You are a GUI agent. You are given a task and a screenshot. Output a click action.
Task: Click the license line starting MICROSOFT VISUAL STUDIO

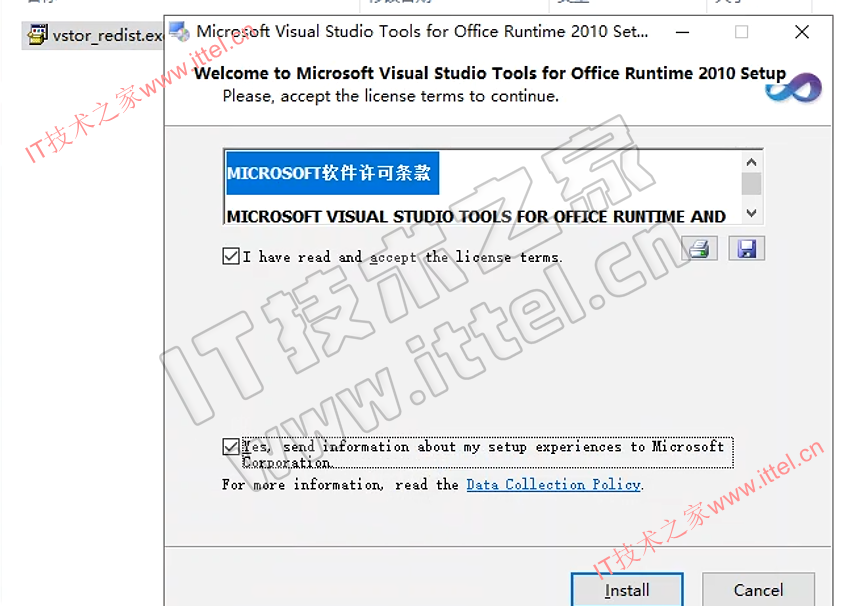click(476, 216)
